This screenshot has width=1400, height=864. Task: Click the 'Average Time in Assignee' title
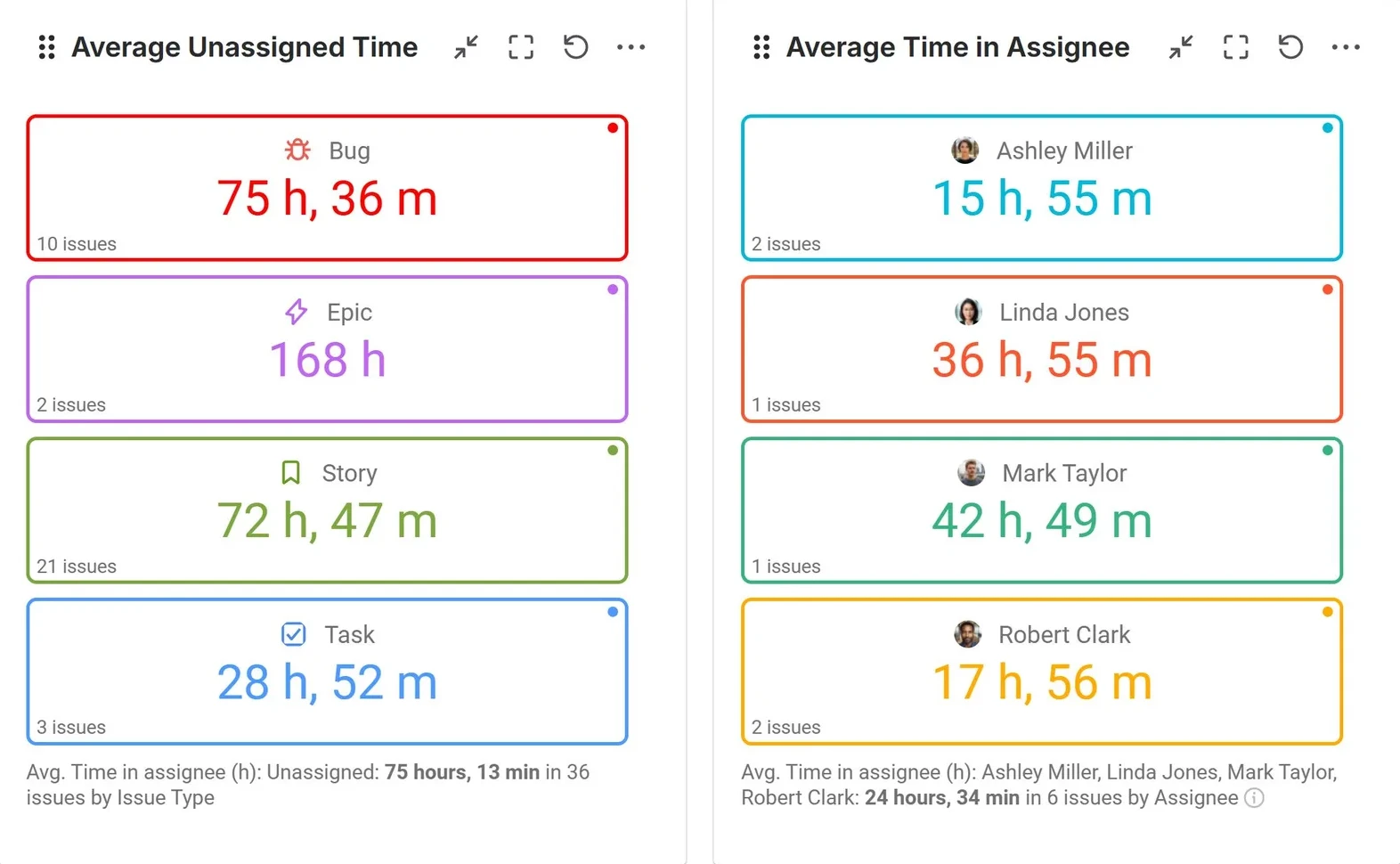pos(957,47)
